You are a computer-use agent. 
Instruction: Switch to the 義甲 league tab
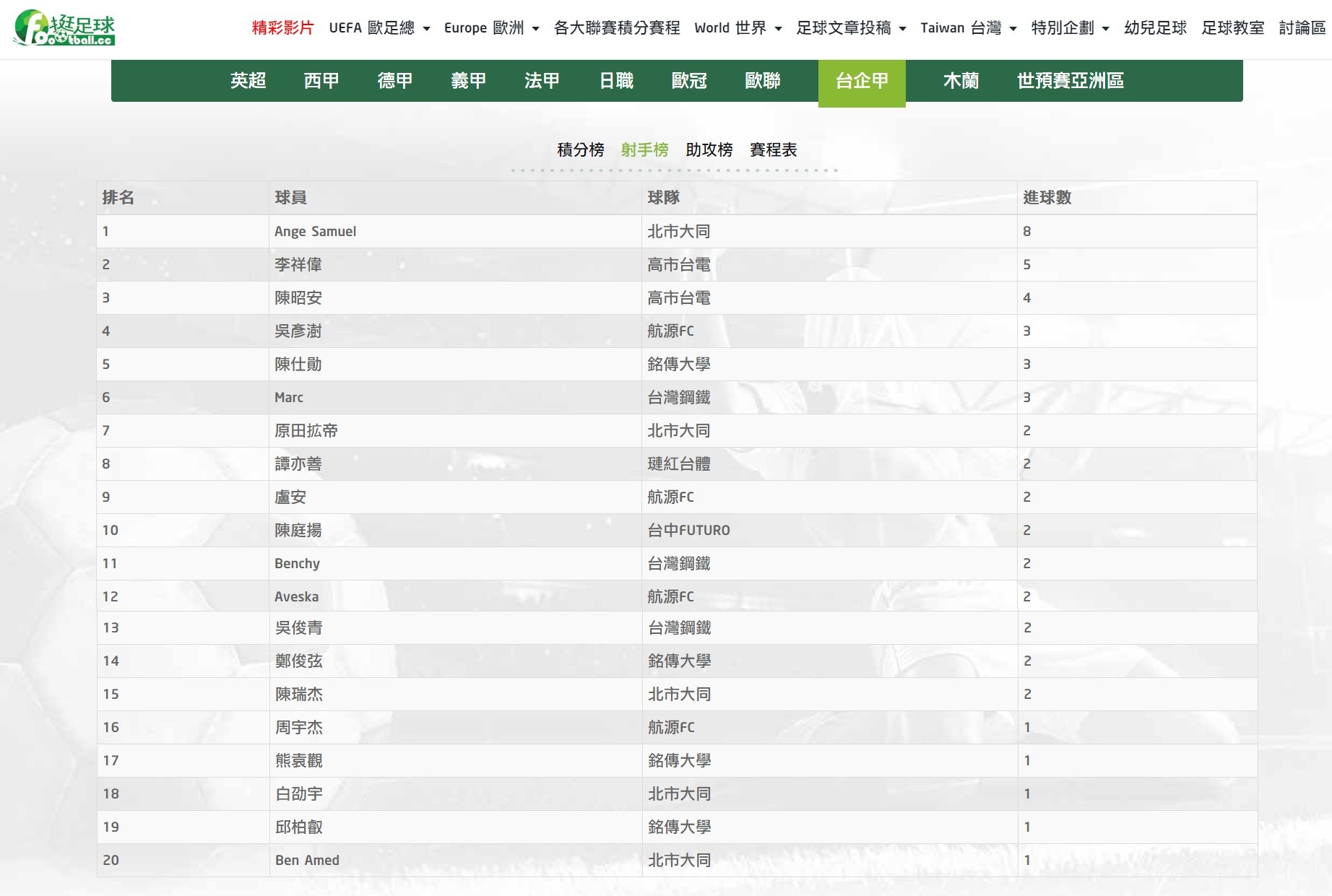pyautogui.click(x=469, y=81)
